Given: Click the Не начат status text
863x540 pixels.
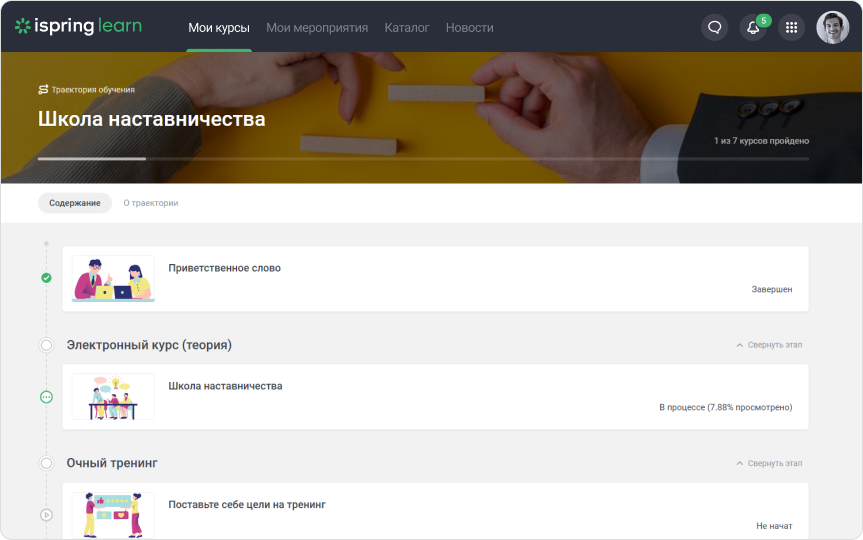Looking at the screenshot, I should tap(774, 526).
